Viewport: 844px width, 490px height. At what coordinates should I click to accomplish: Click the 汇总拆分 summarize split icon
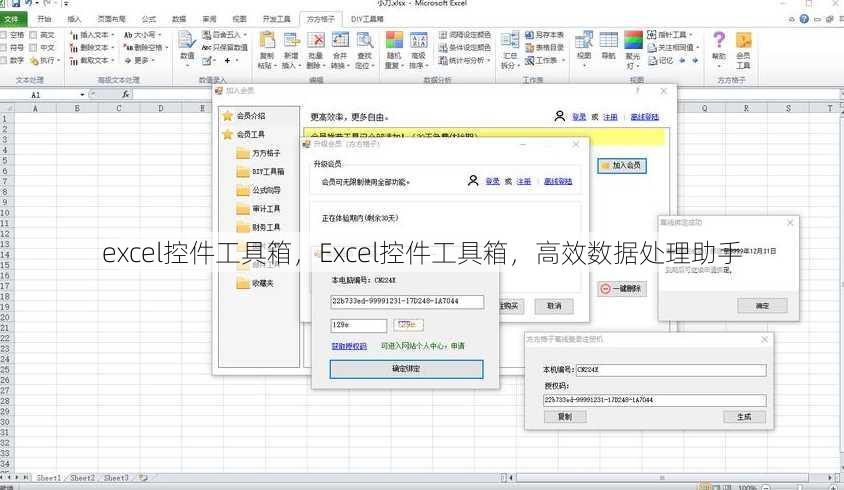pos(509,40)
